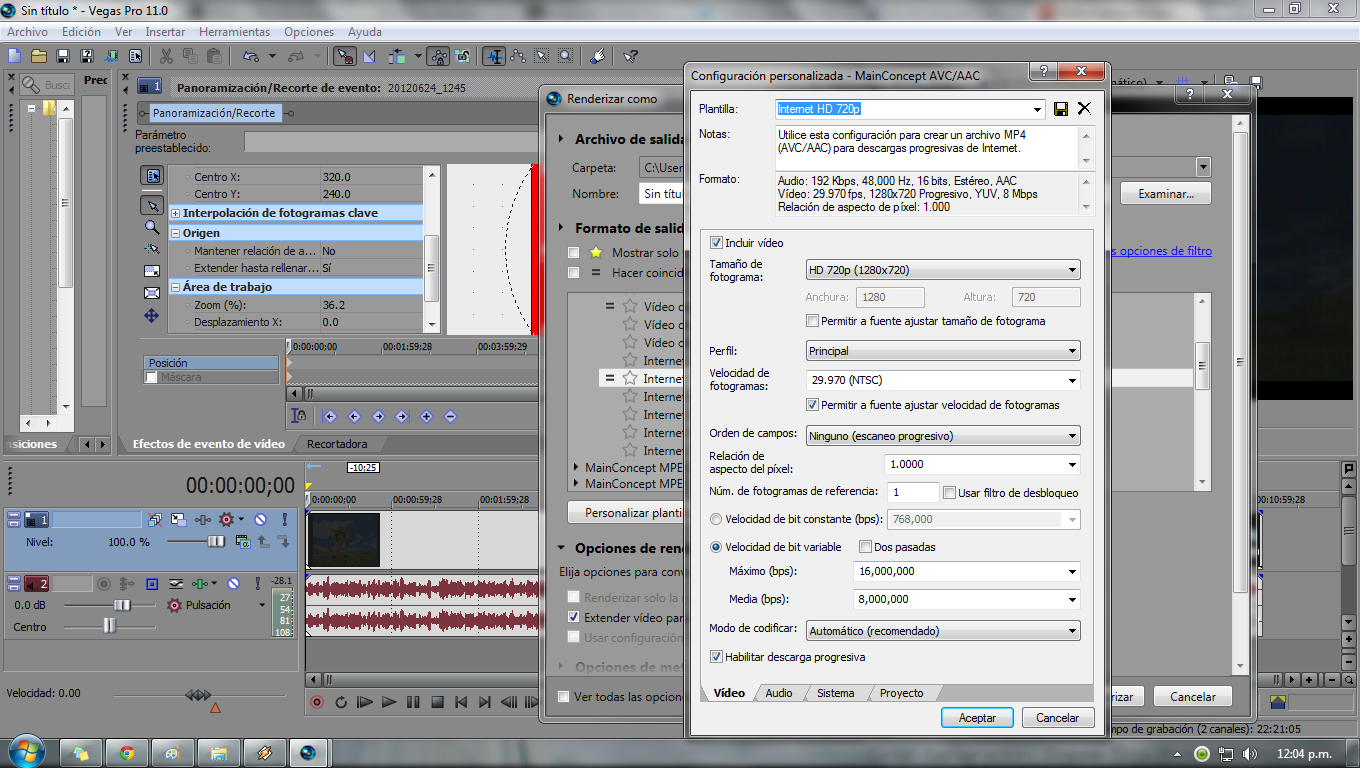The image size is (1360, 768).
Task: Open the Plantilla template dropdown
Action: point(1039,108)
